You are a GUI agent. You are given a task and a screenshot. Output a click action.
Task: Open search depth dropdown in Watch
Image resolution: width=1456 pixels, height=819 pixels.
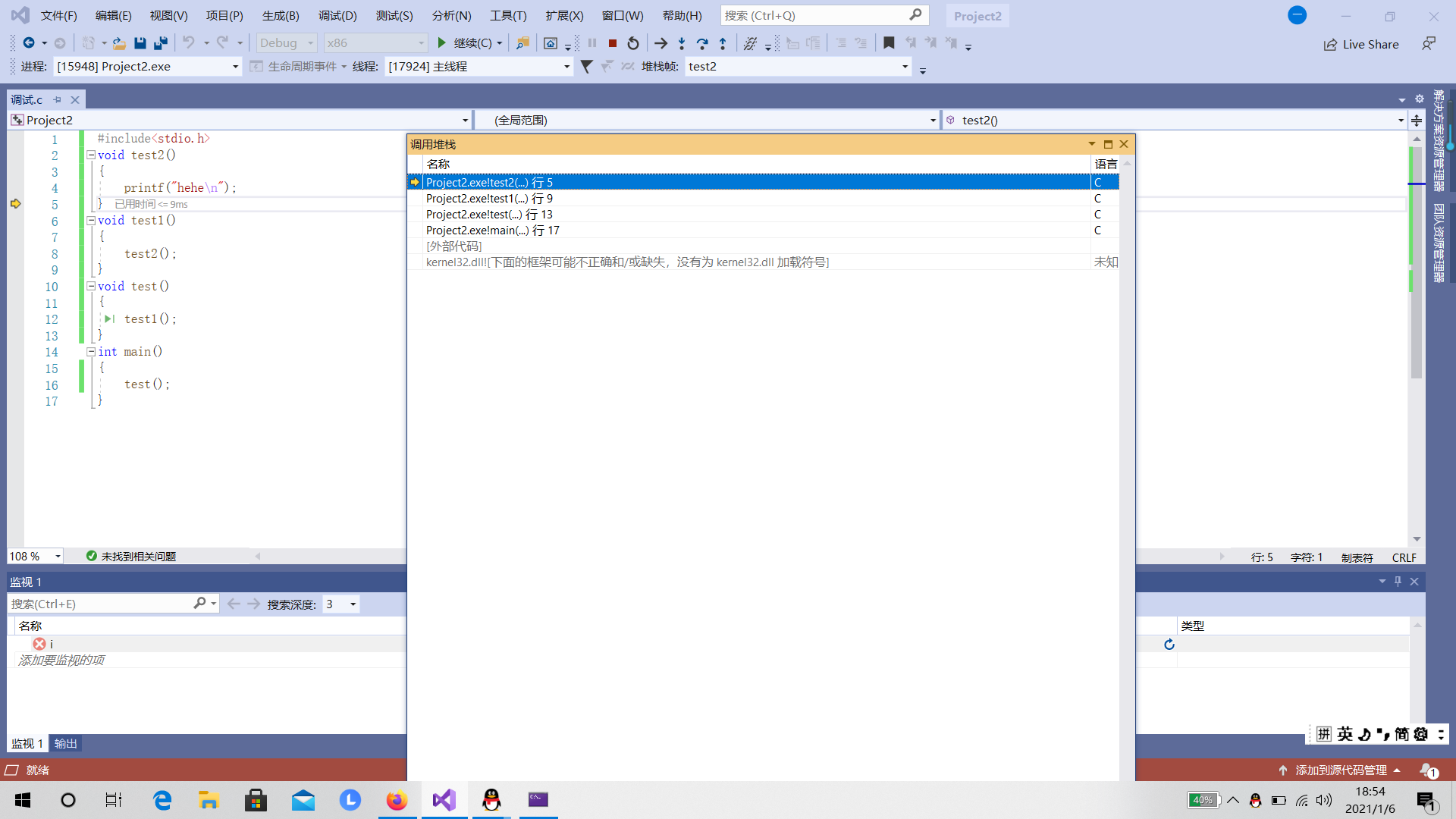pyautogui.click(x=353, y=604)
